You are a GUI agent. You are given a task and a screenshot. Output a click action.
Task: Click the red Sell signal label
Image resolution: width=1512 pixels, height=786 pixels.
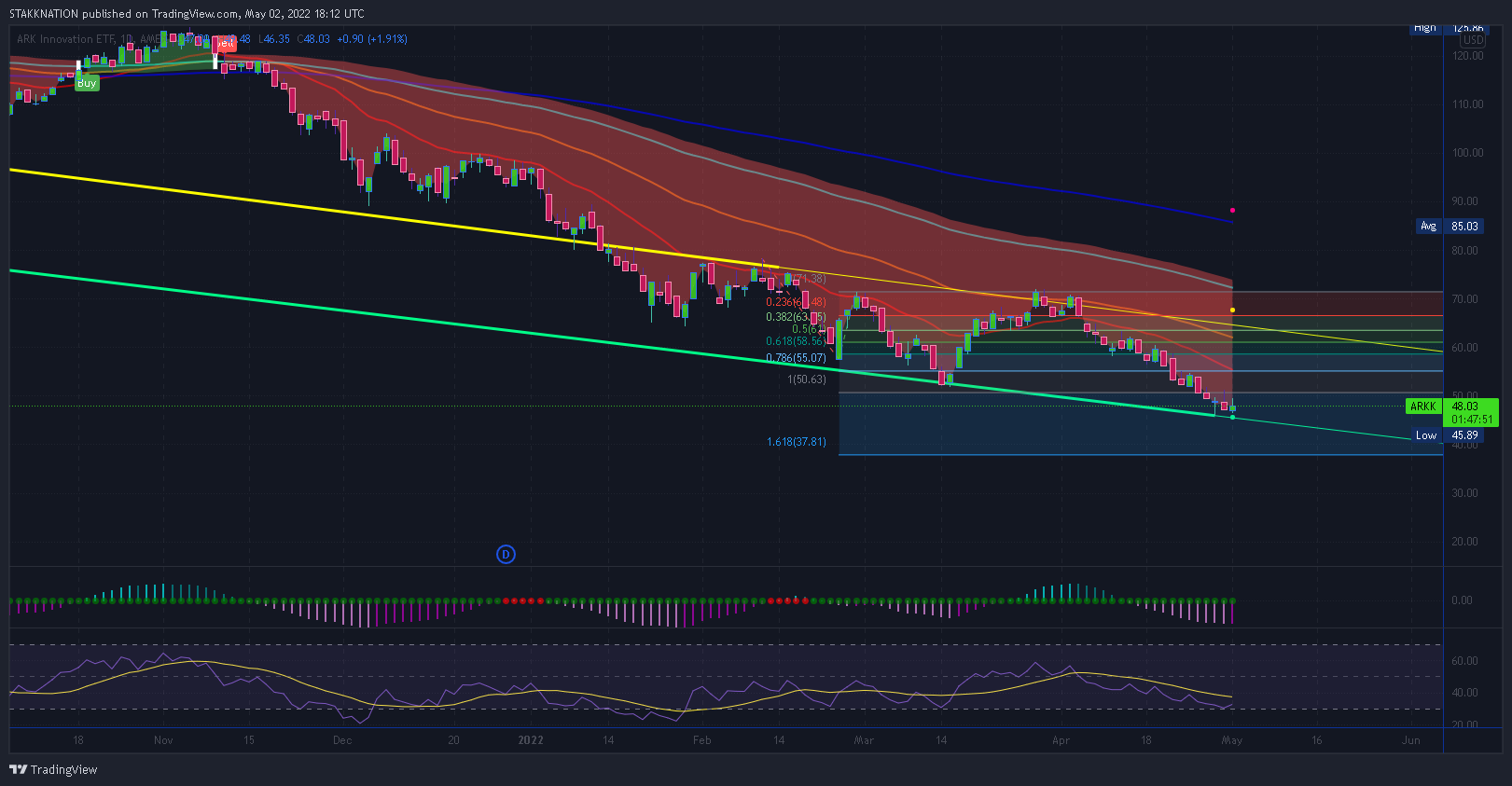tap(225, 43)
